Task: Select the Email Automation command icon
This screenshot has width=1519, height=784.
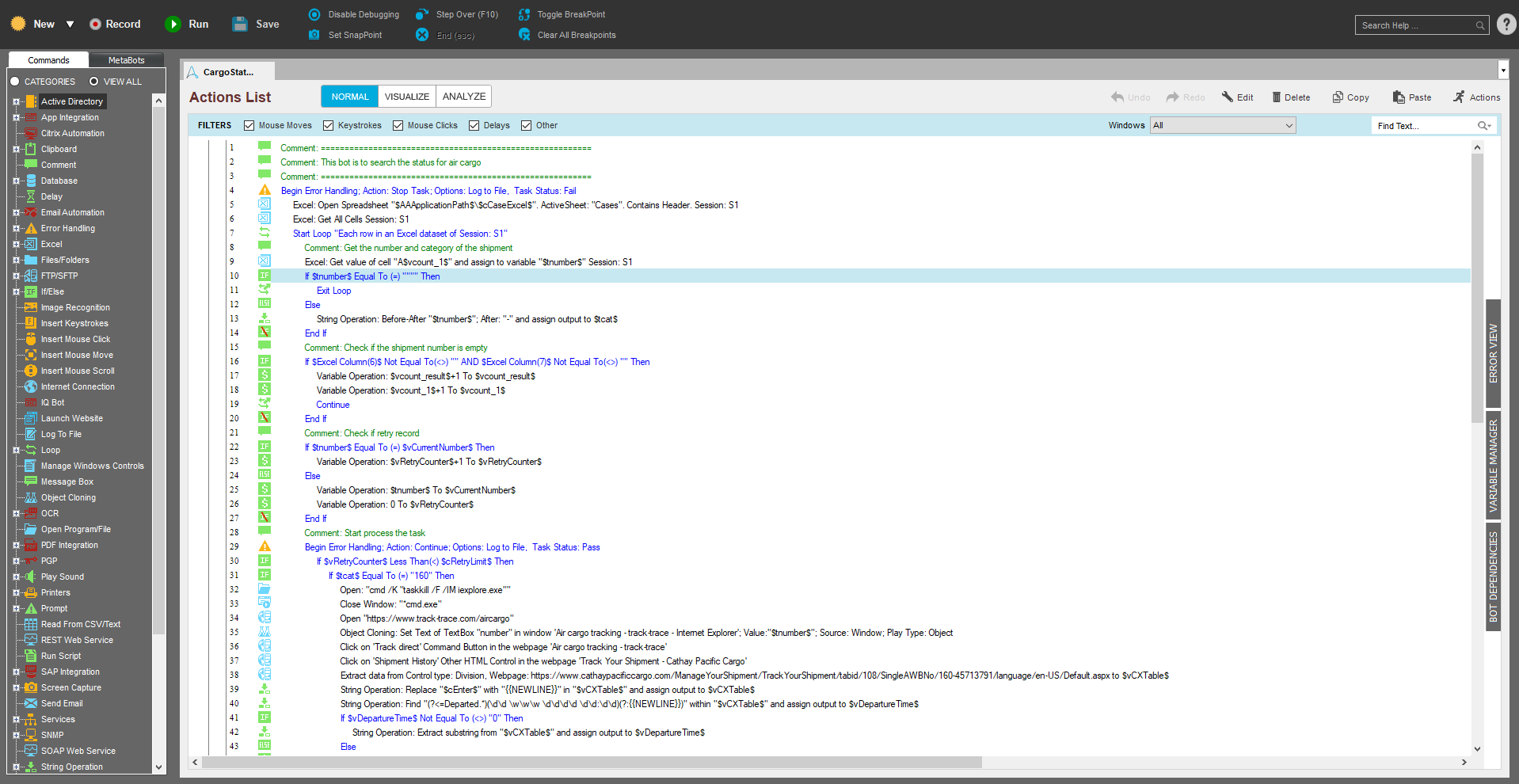Action: tap(31, 212)
